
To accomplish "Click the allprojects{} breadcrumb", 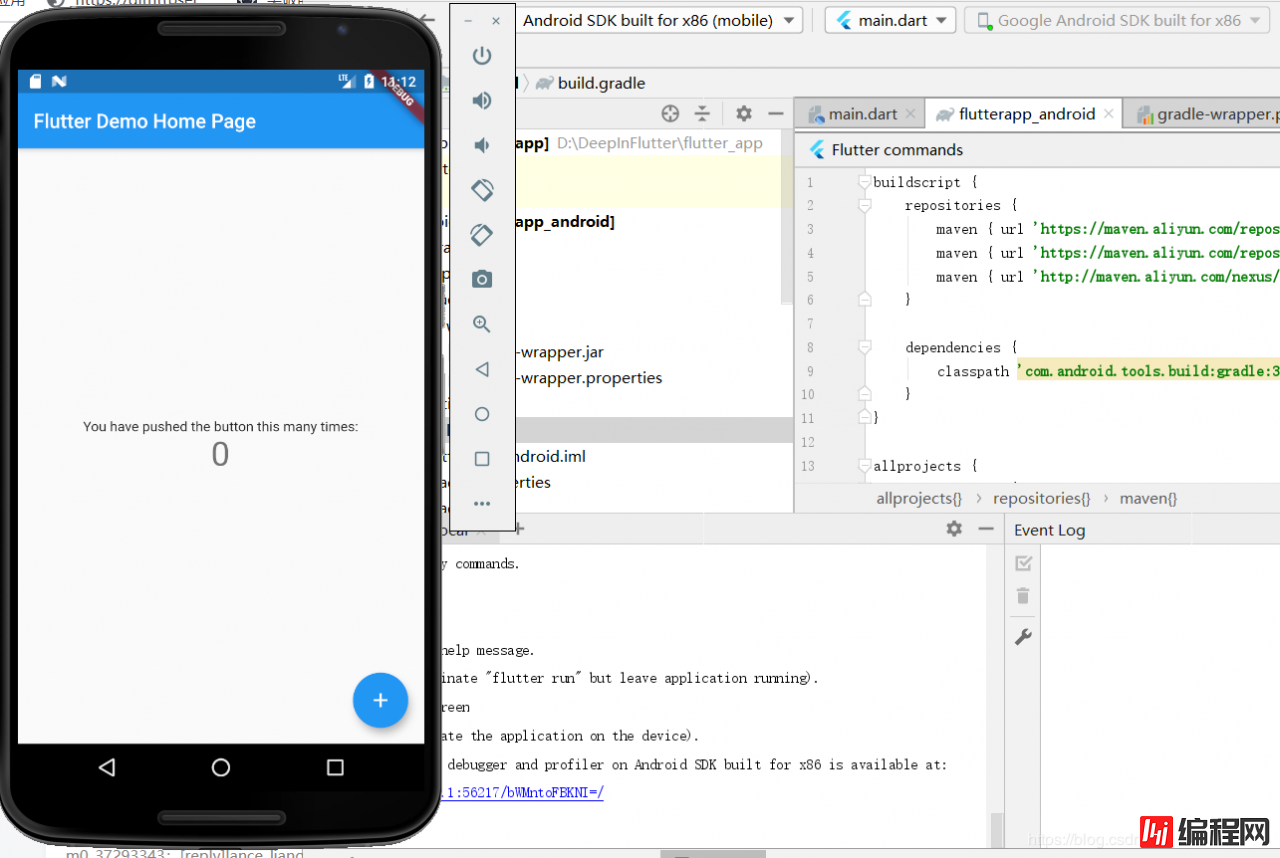I will [919, 497].
